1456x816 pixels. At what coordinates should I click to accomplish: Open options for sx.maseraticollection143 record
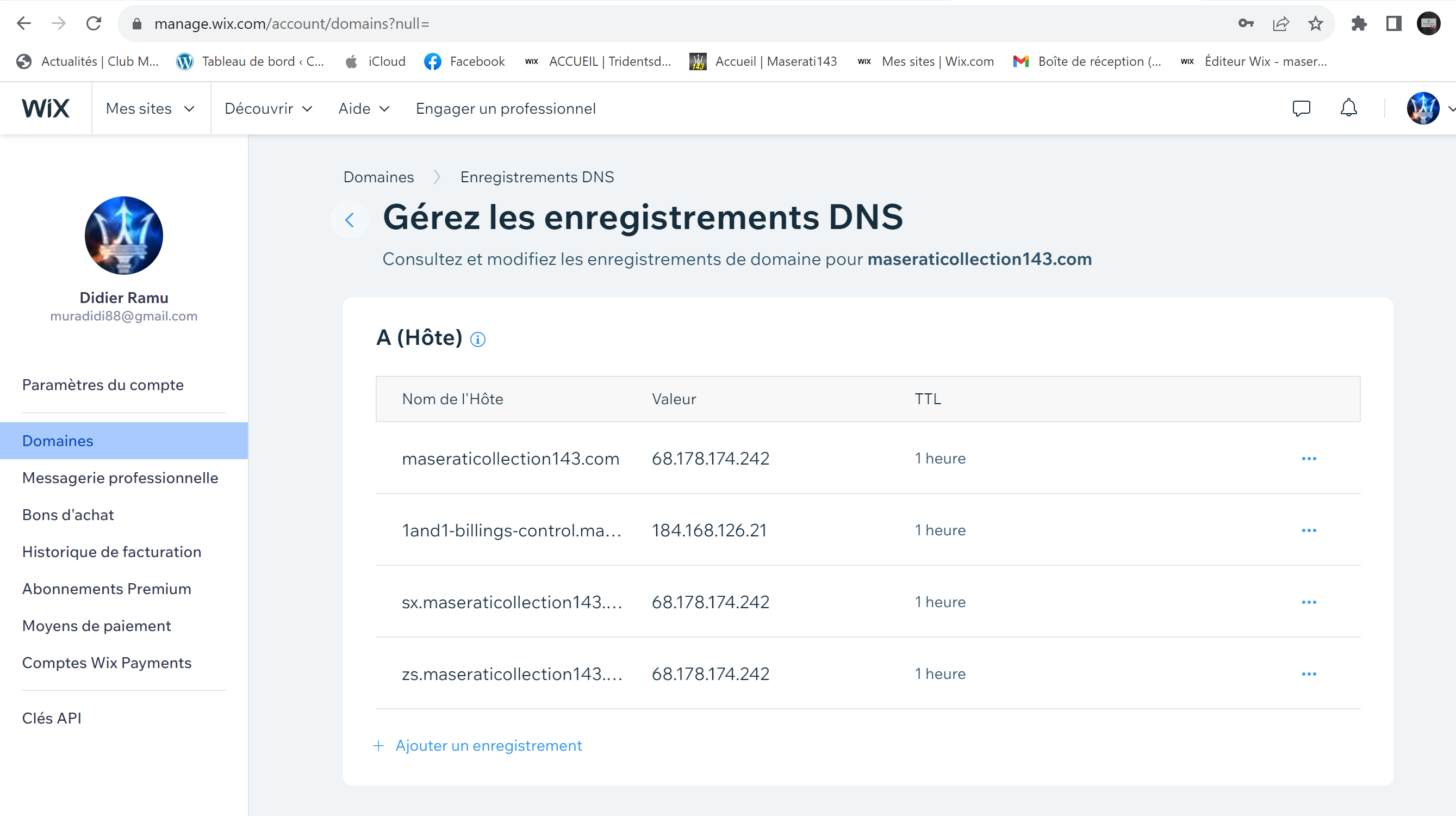pos(1309,602)
